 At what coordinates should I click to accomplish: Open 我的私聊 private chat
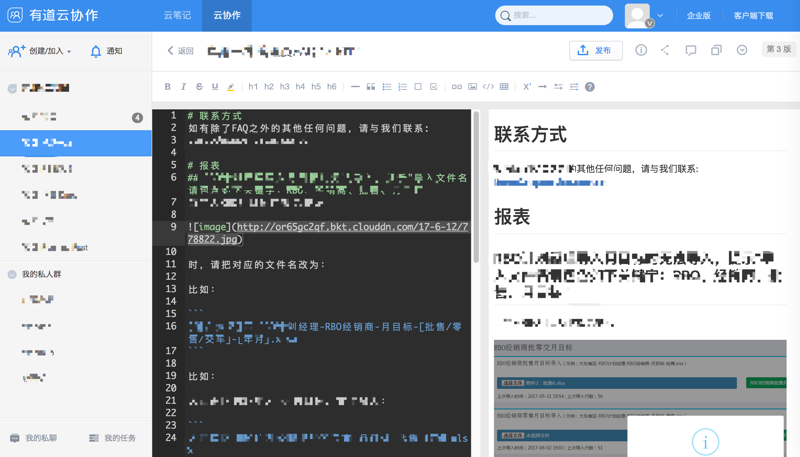(x=34, y=438)
